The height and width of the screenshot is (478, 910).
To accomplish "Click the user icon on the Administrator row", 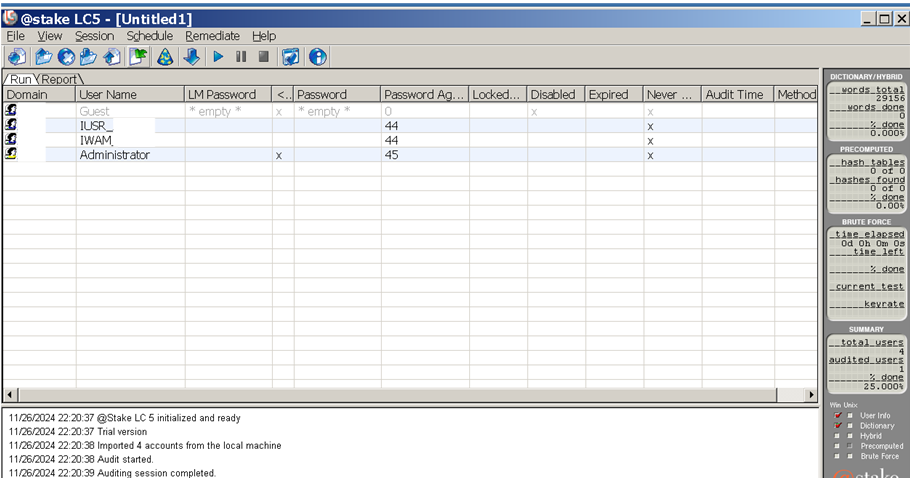I will (11, 154).
